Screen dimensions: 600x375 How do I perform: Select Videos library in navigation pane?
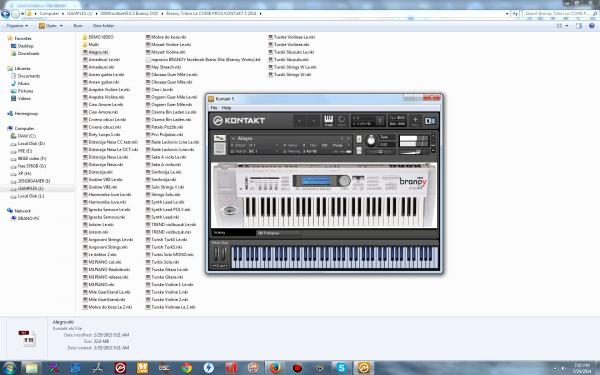(x=21, y=98)
